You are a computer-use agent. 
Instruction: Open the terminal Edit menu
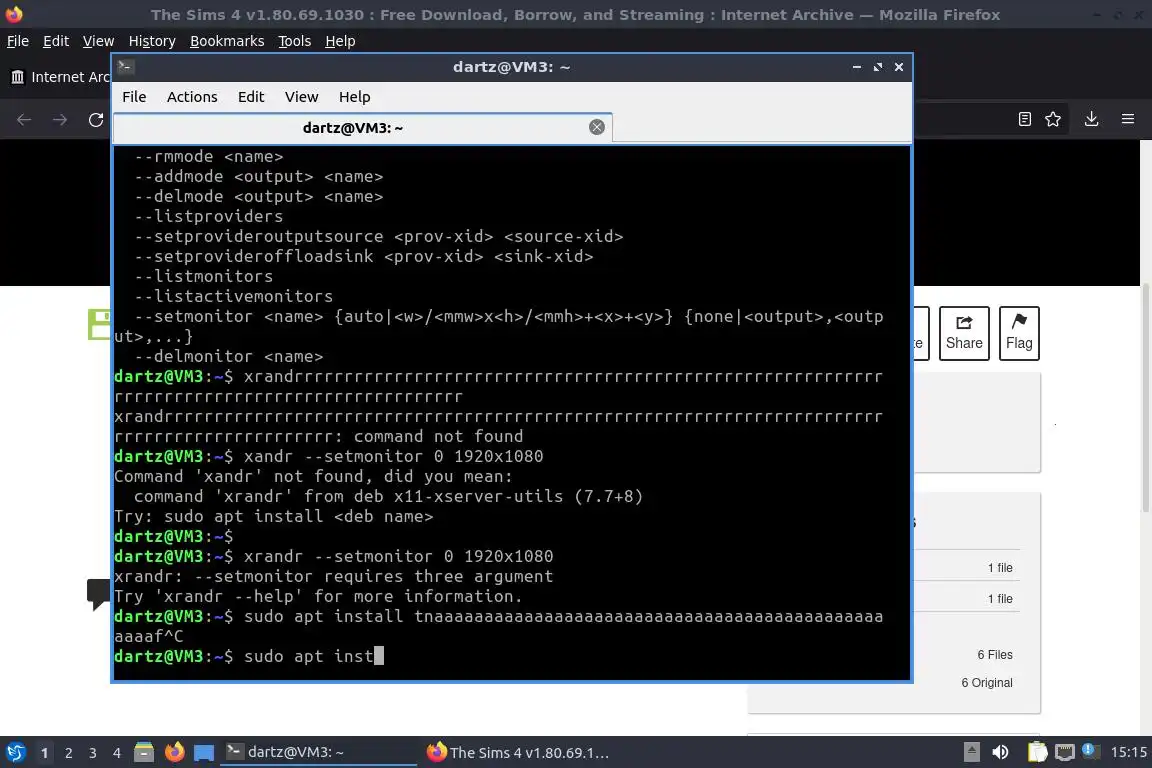pos(251,97)
